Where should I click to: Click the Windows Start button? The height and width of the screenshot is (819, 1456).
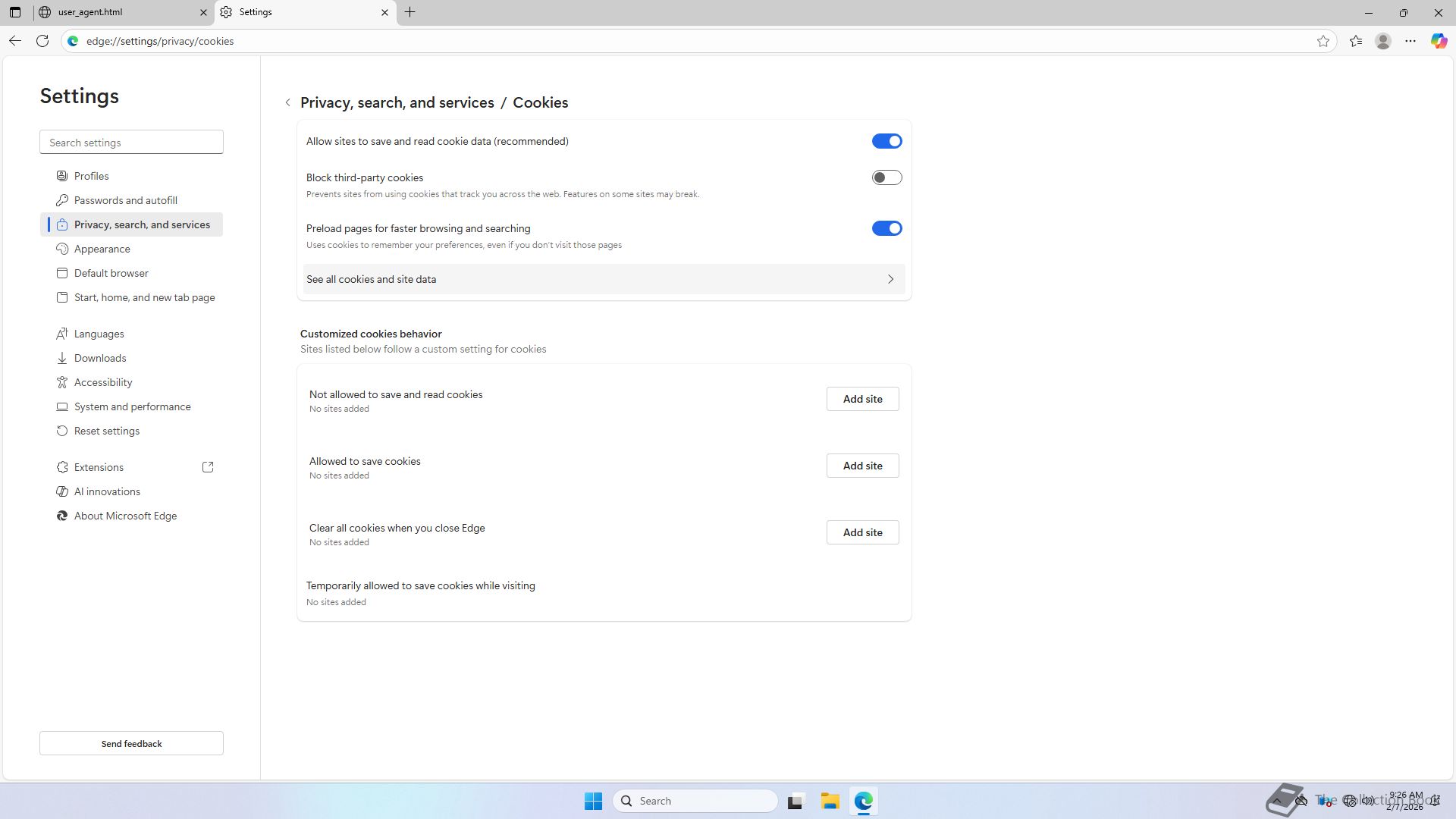(x=593, y=801)
